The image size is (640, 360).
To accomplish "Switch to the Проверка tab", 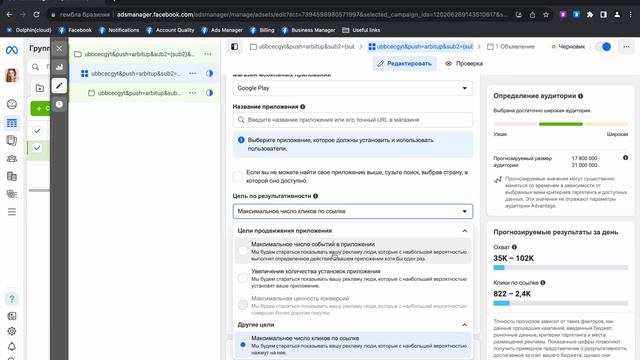I will pyautogui.click(x=464, y=64).
